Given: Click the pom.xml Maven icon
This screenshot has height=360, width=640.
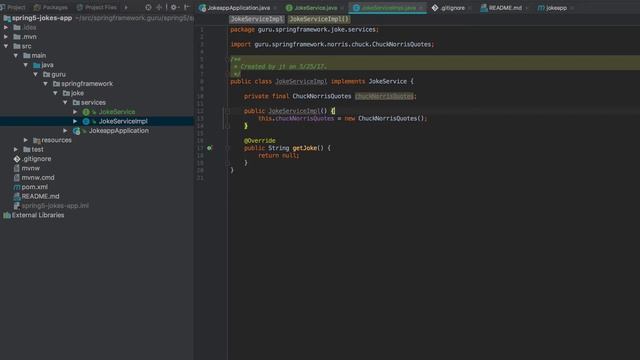Looking at the screenshot, I should (x=17, y=187).
